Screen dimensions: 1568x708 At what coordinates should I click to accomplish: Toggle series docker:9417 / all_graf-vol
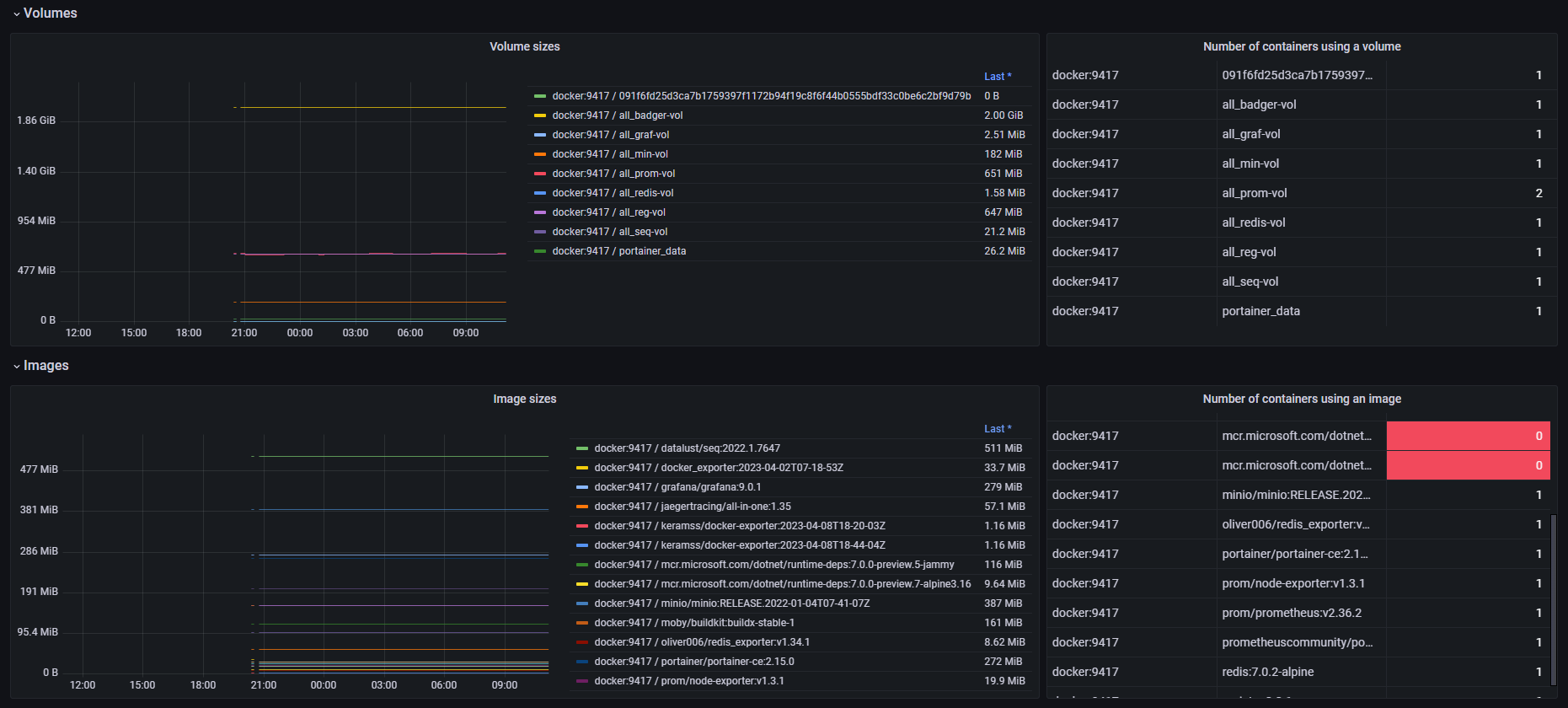pyautogui.click(x=611, y=135)
